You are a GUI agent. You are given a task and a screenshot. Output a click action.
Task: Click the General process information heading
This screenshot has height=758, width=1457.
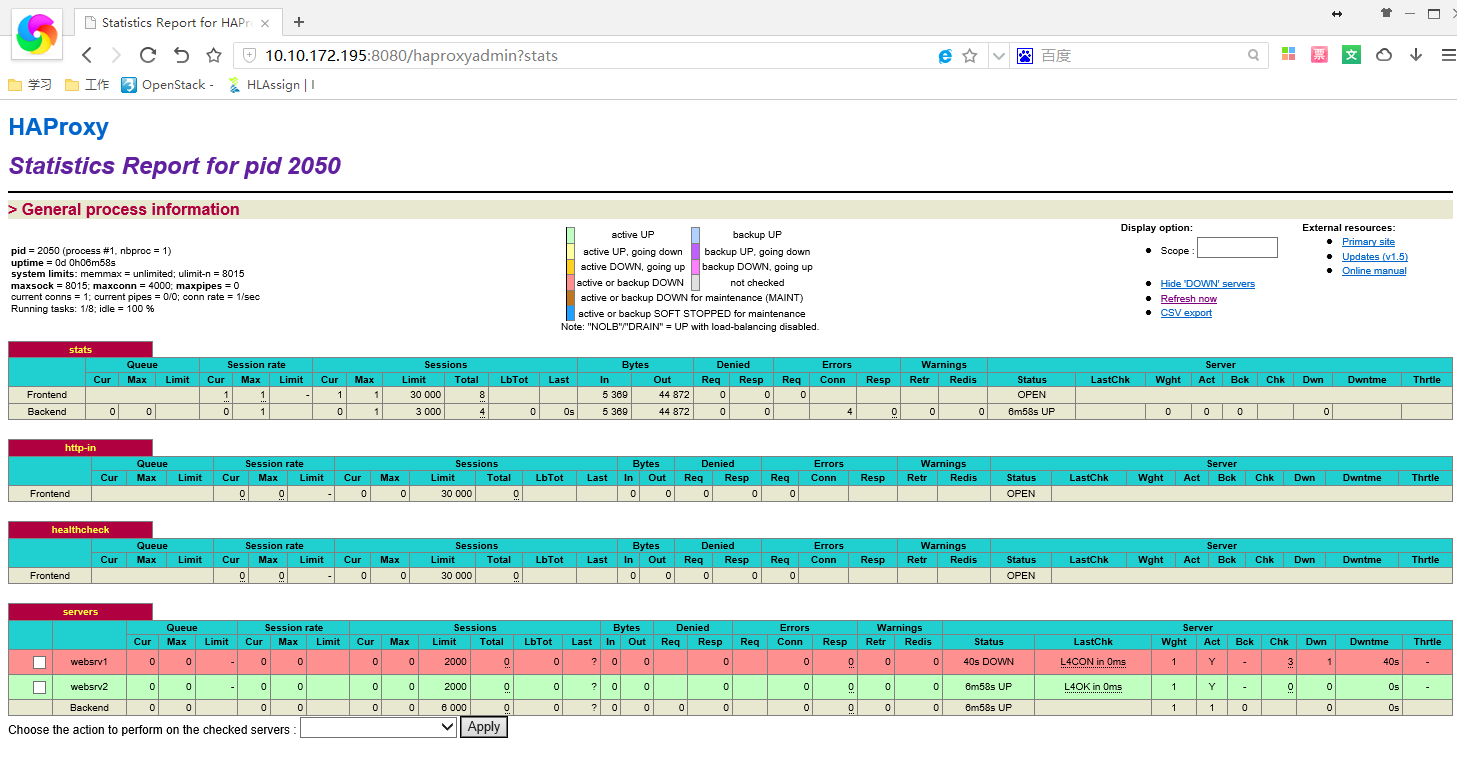click(124, 210)
